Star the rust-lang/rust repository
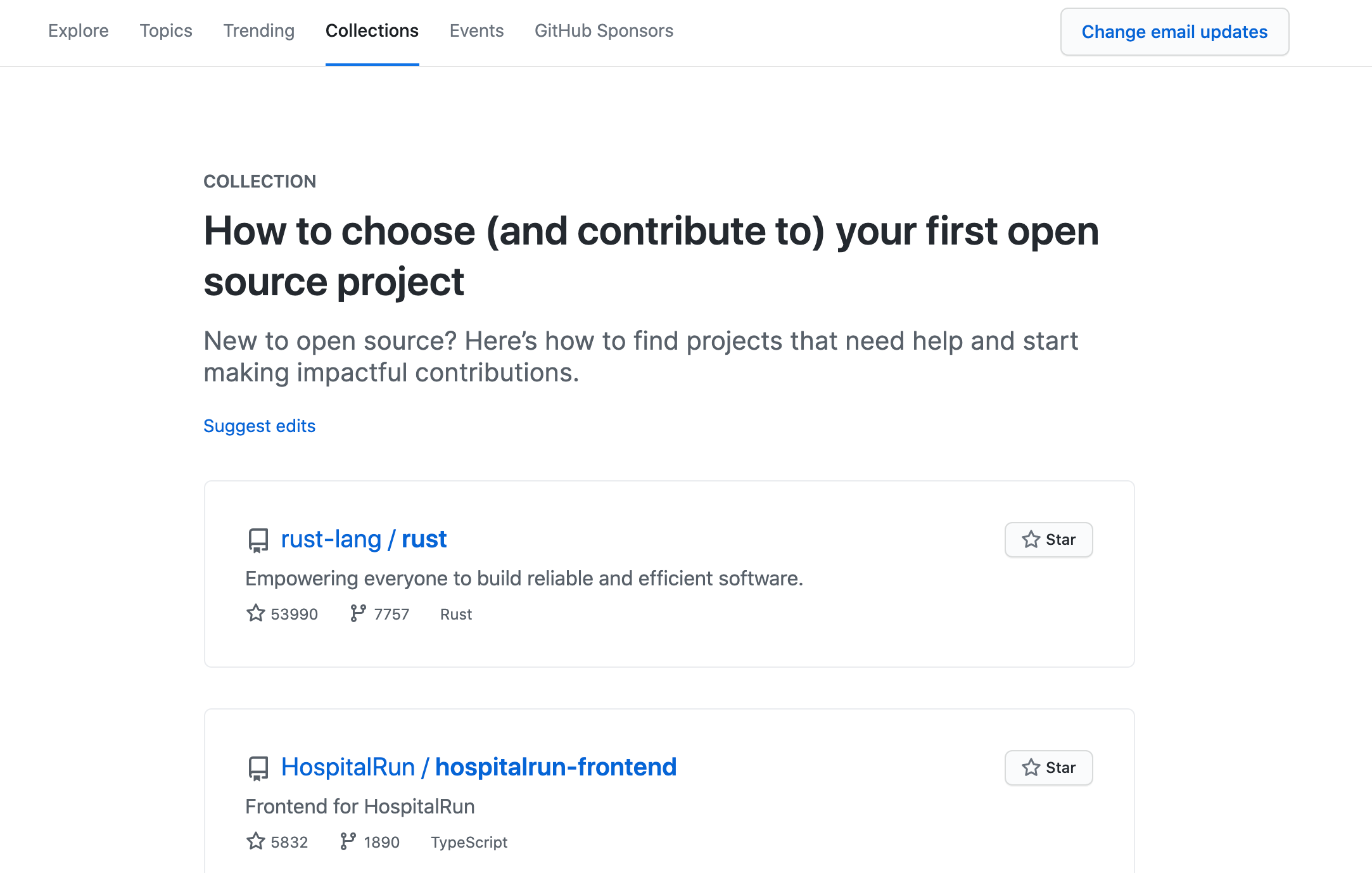This screenshot has height=873, width=1372. tap(1048, 540)
